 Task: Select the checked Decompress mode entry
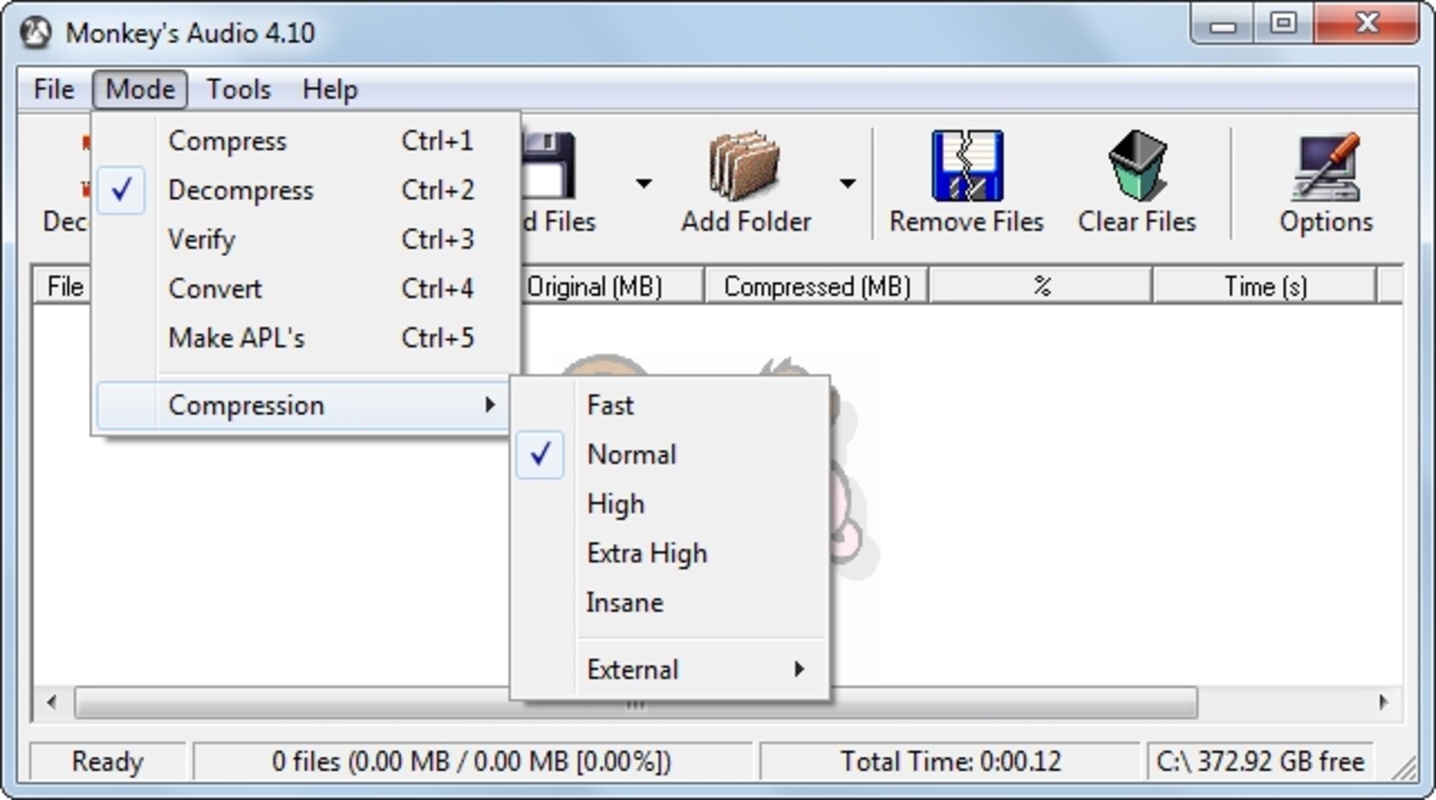[x=306, y=190]
